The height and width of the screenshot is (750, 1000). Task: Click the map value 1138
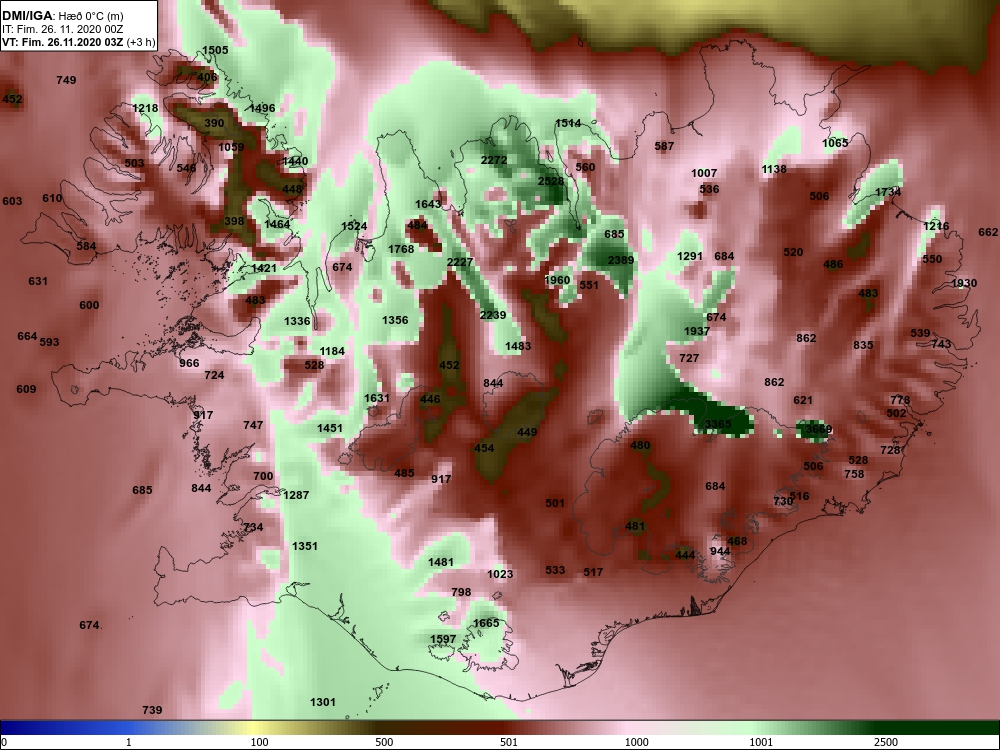click(x=774, y=170)
